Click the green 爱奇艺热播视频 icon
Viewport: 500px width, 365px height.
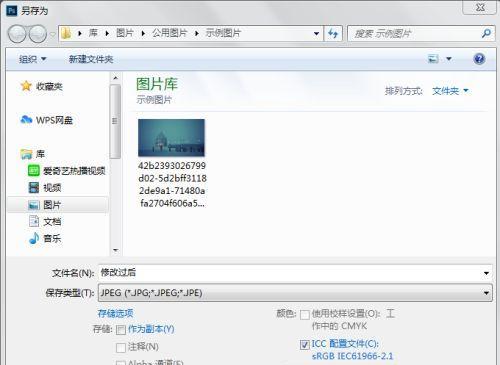(x=34, y=170)
